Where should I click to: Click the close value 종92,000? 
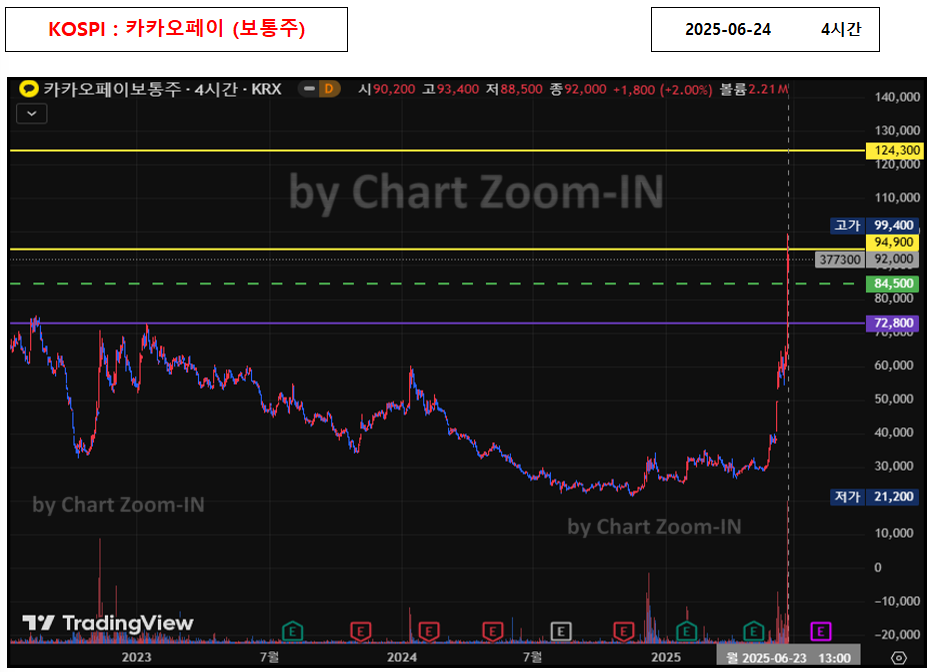pos(578,90)
